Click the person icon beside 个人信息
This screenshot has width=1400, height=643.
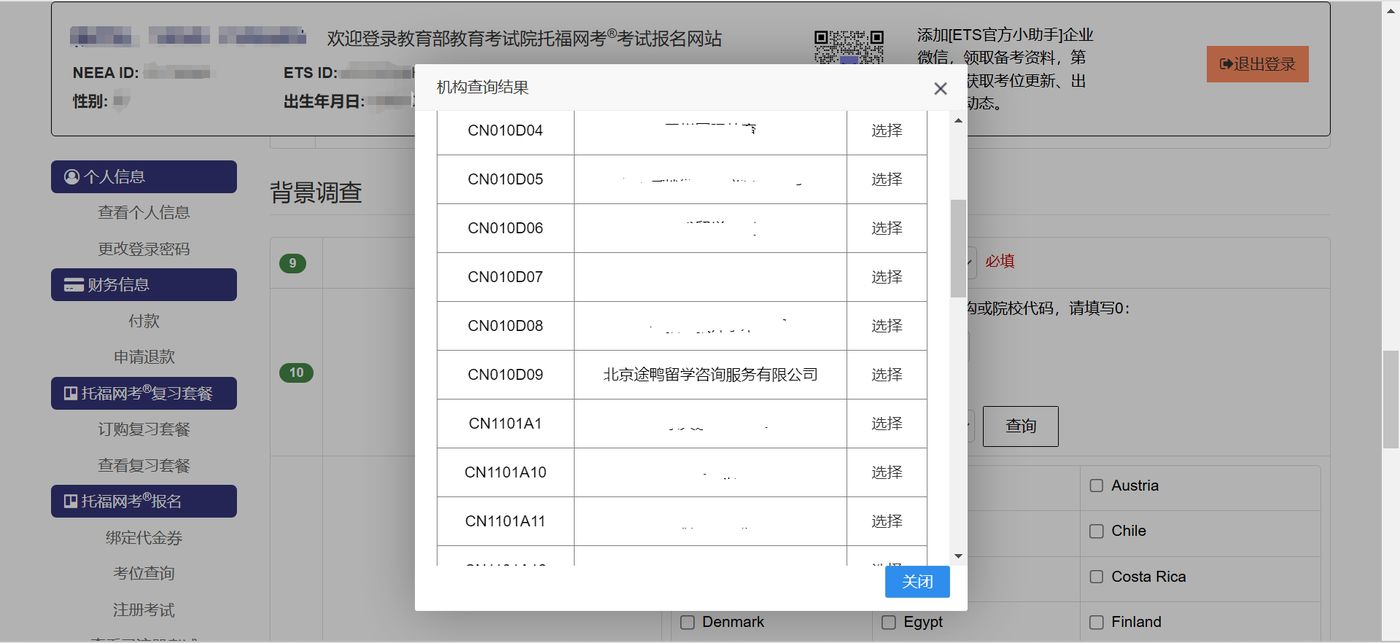[71, 177]
